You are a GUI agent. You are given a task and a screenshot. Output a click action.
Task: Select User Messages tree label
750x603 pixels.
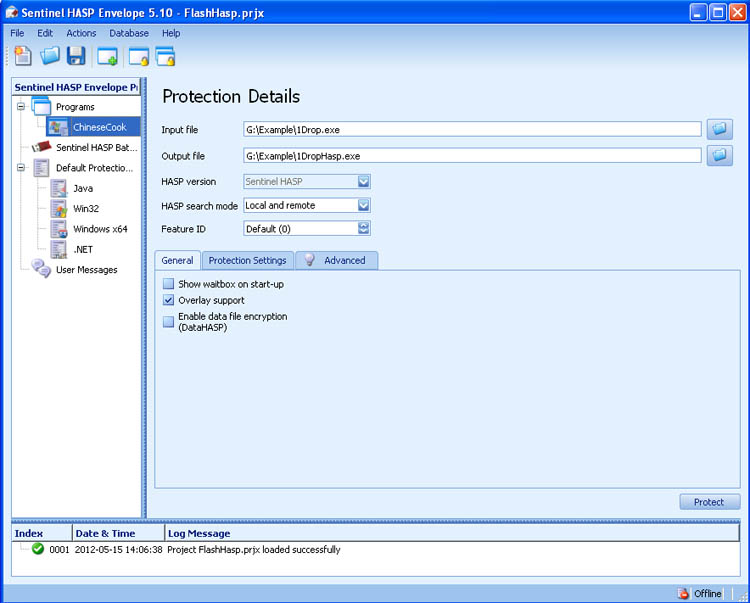(87, 270)
